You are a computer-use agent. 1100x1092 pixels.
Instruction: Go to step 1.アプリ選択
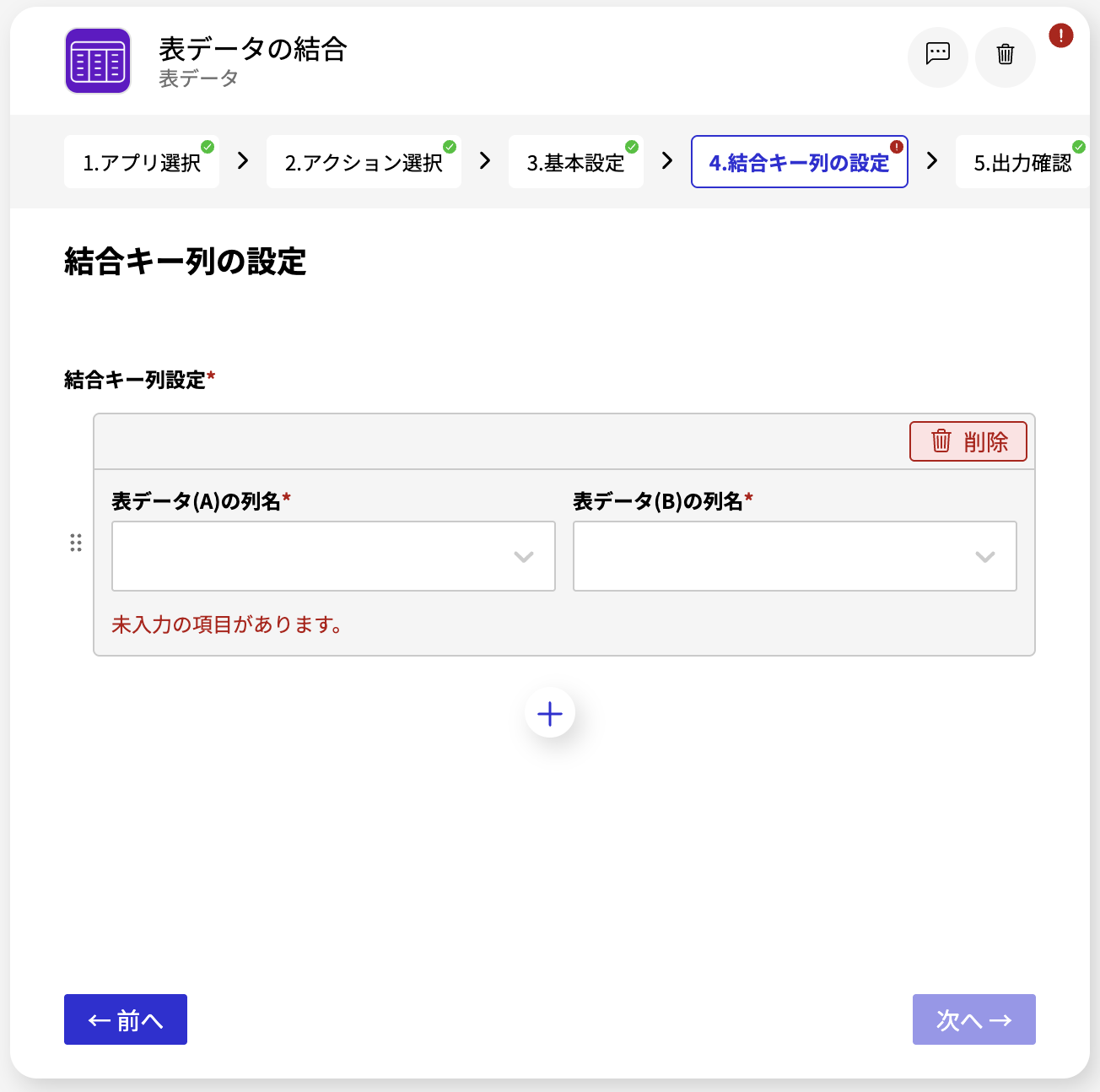tap(142, 162)
